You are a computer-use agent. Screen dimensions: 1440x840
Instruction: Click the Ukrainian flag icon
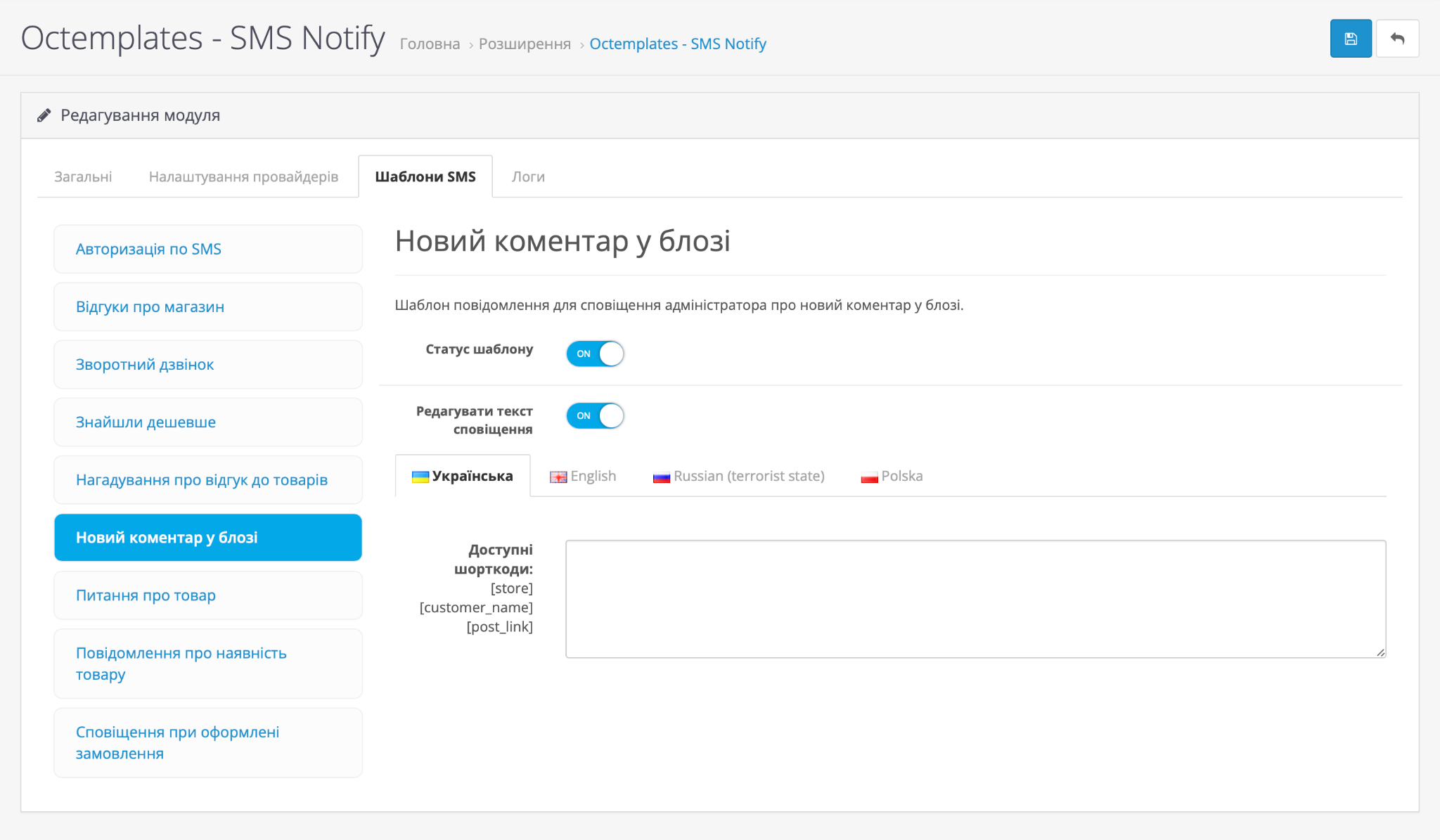pyautogui.click(x=420, y=477)
